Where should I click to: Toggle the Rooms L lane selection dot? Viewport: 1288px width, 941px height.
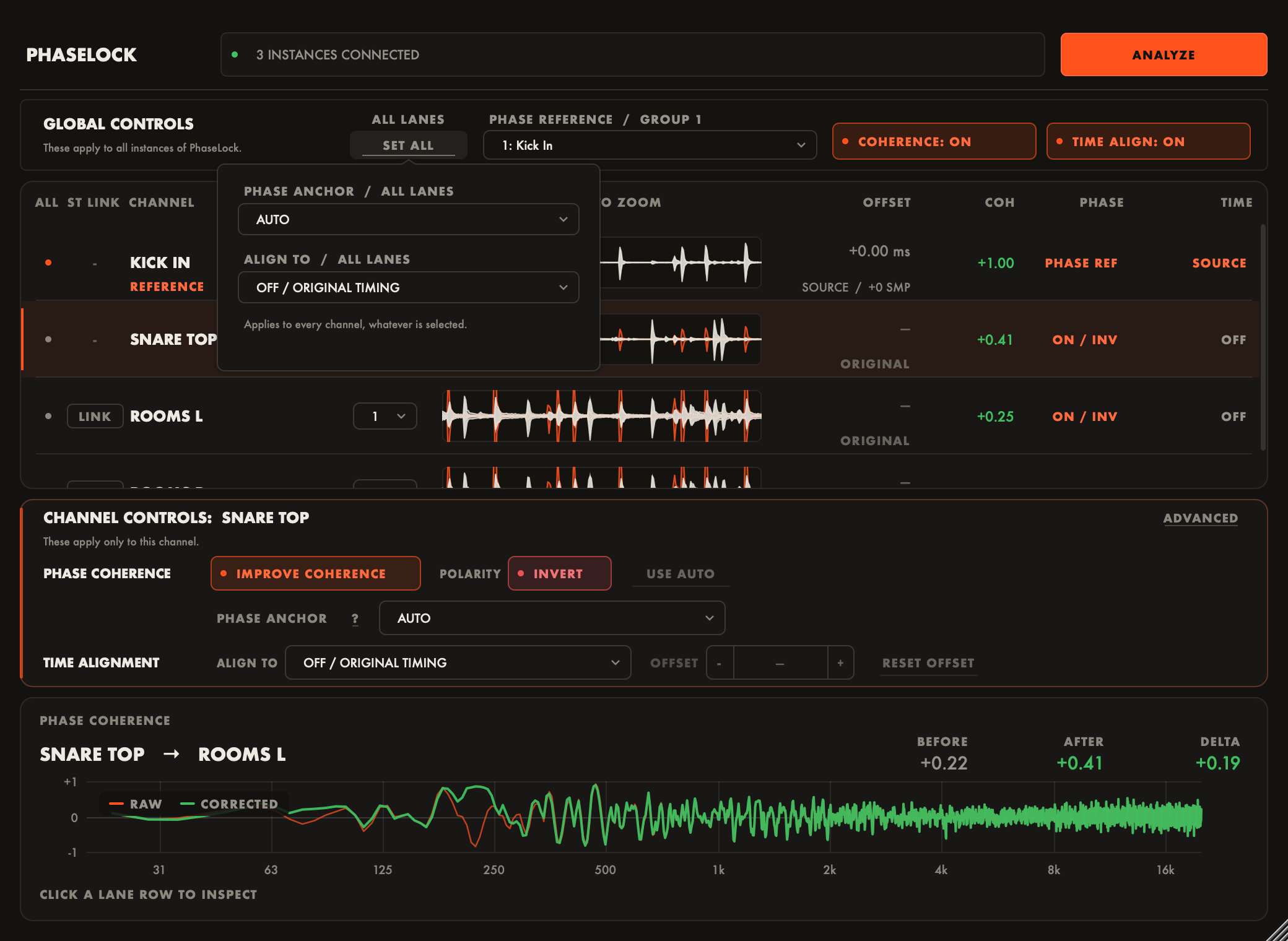(48, 416)
